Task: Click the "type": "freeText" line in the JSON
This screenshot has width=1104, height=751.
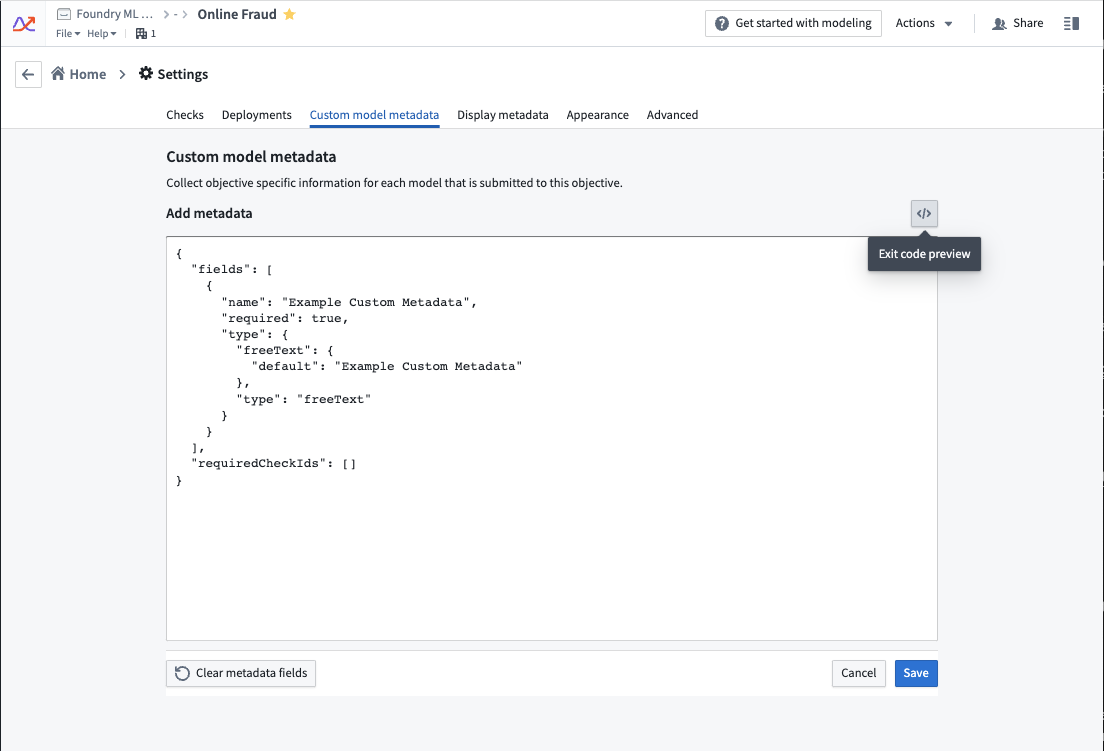Action: 303,399
